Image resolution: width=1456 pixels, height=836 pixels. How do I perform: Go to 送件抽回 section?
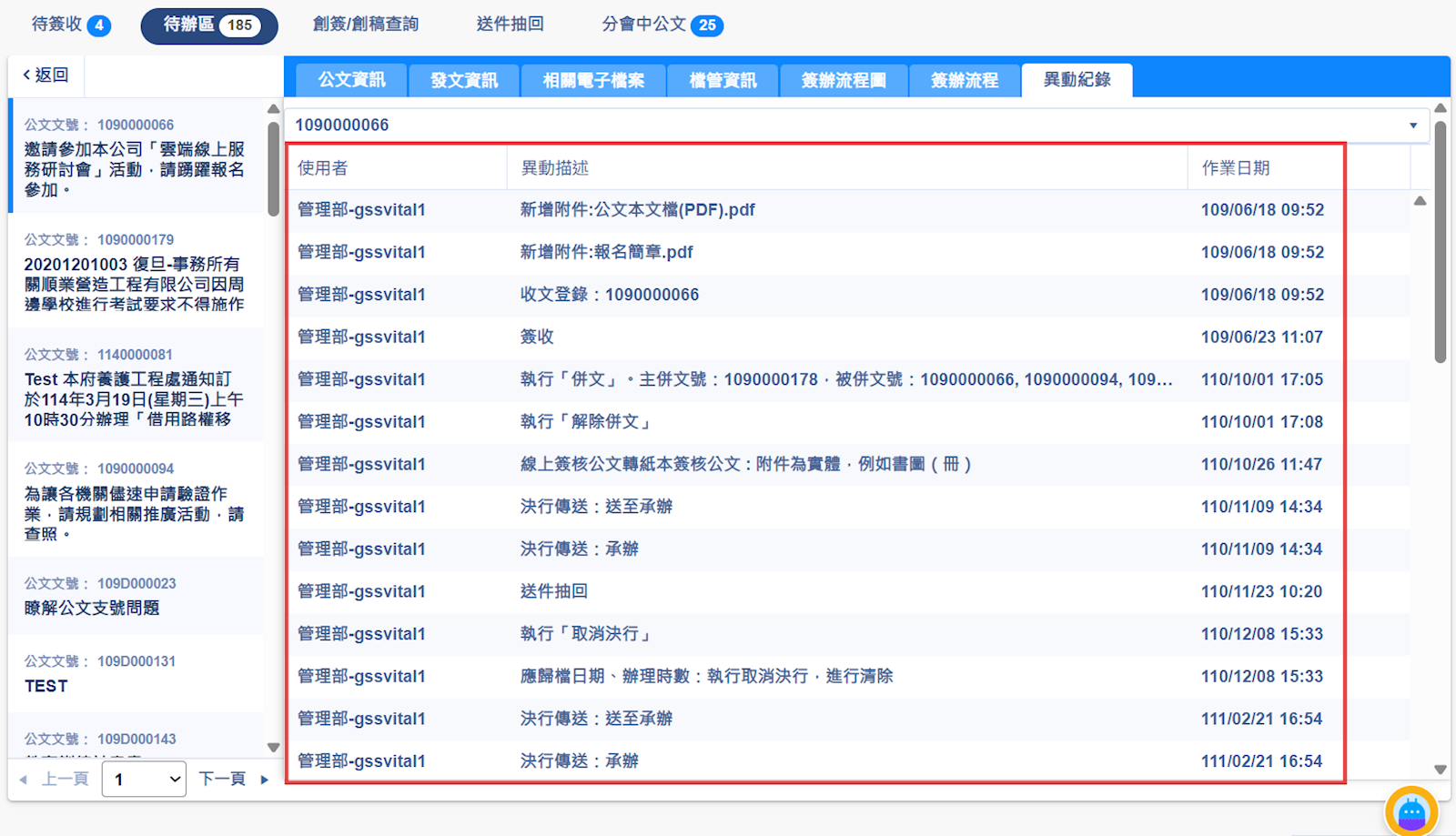[510, 25]
